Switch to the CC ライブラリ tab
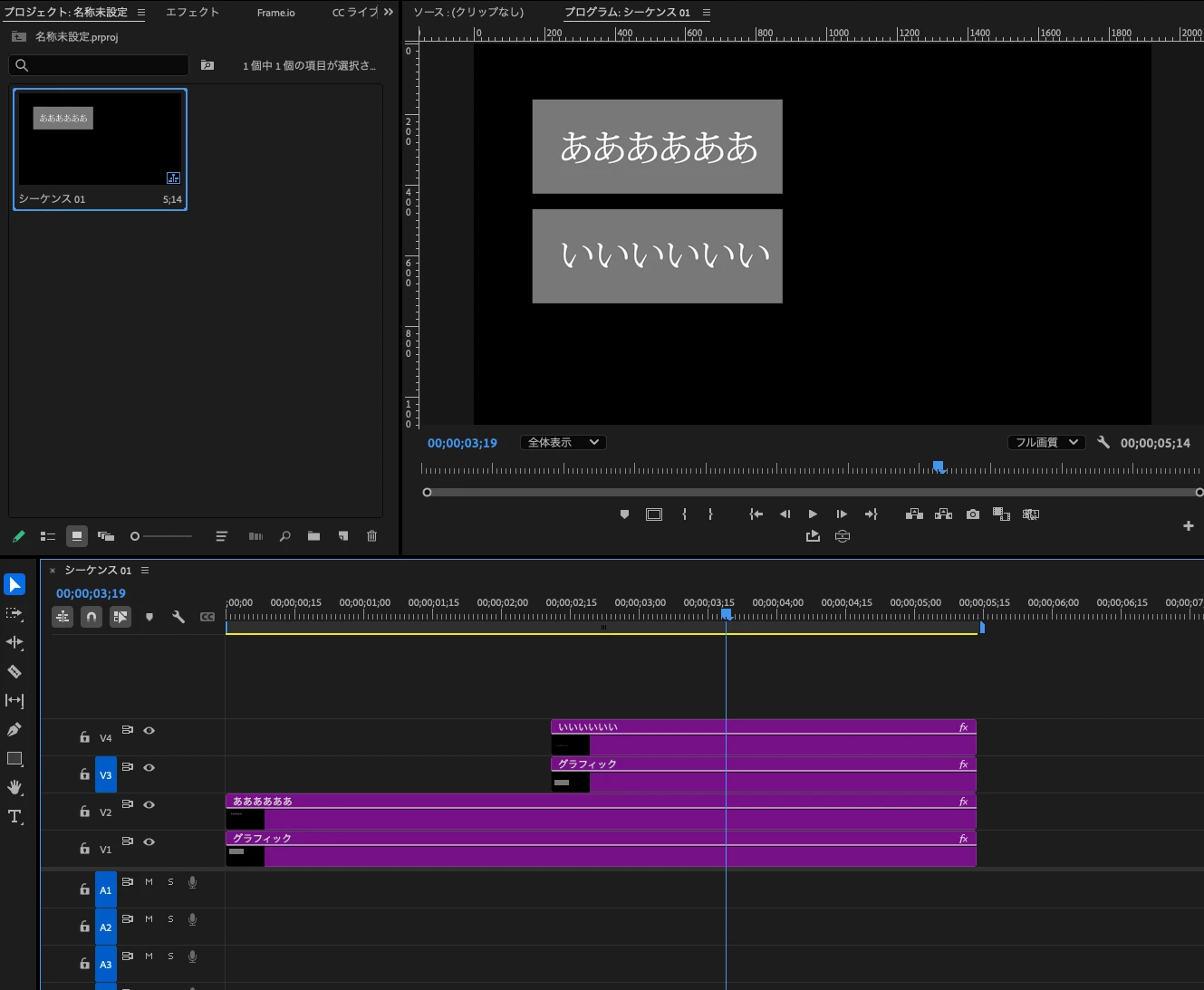The height and width of the screenshot is (990, 1204). coord(355,13)
